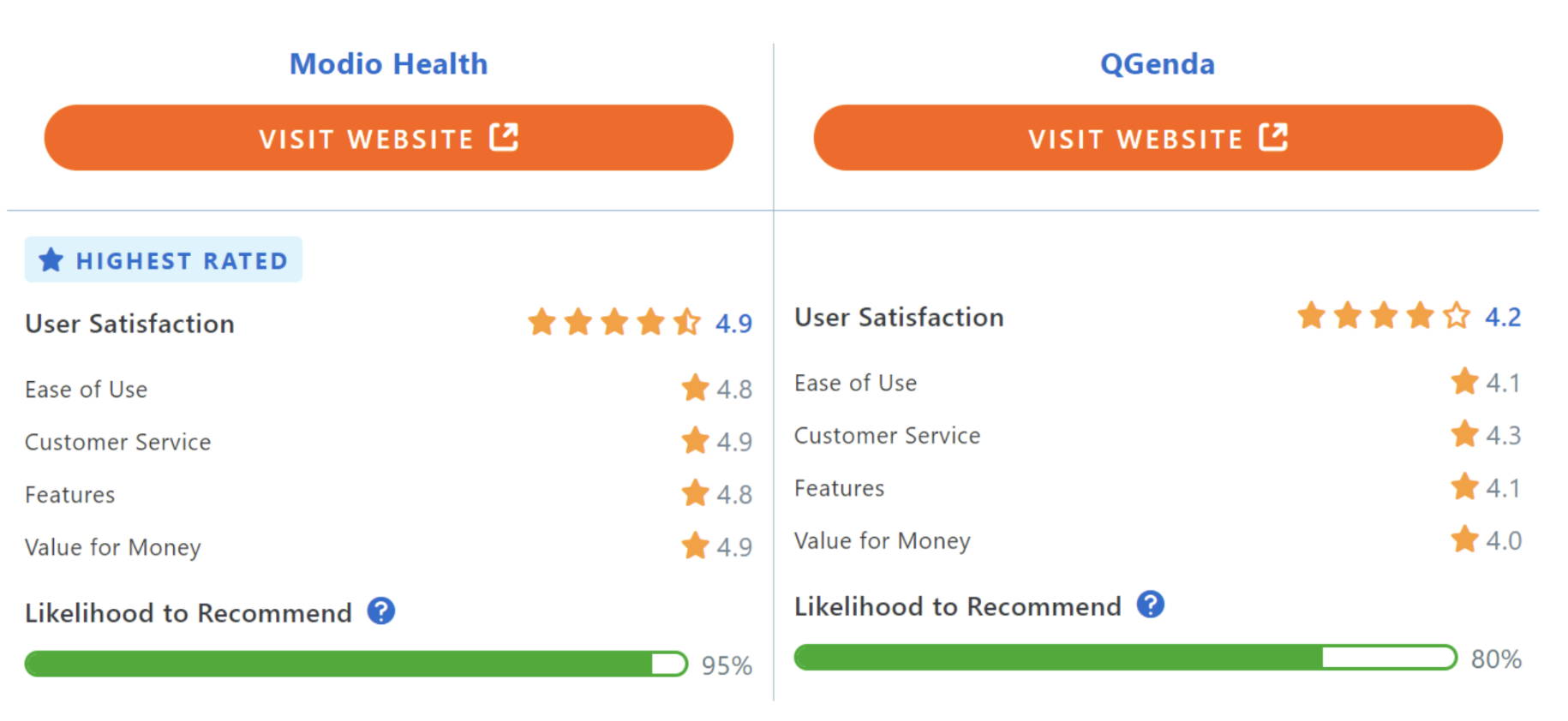Click the external-link icon on Modio's Visit Website

(504, 137)
